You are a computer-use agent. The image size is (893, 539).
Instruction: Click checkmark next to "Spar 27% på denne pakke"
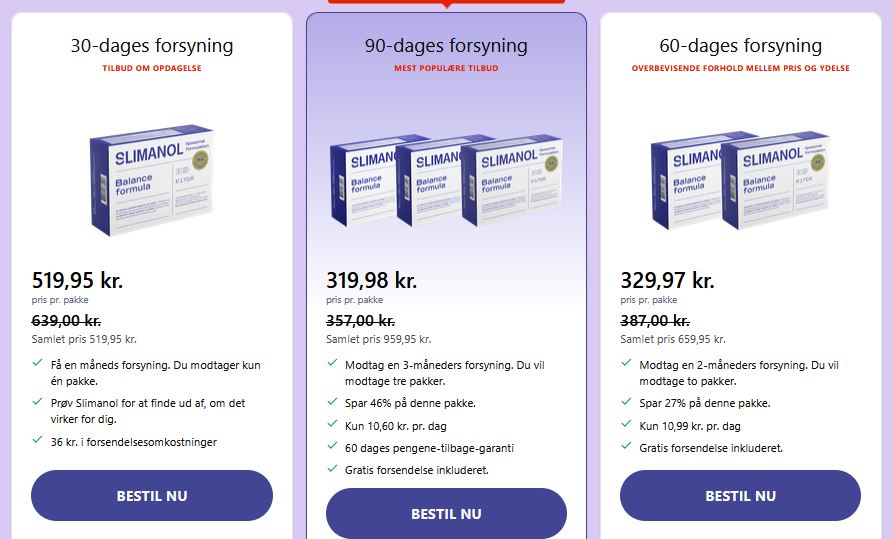point(626,402)
